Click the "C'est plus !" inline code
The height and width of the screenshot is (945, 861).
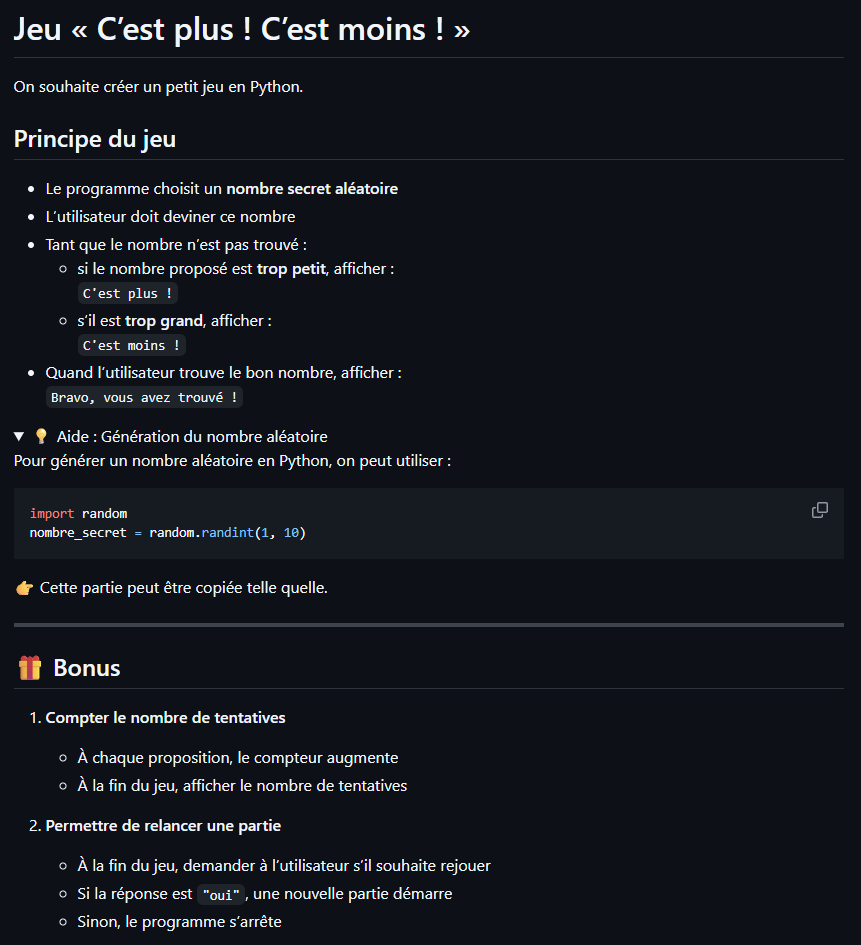point(128,294)
